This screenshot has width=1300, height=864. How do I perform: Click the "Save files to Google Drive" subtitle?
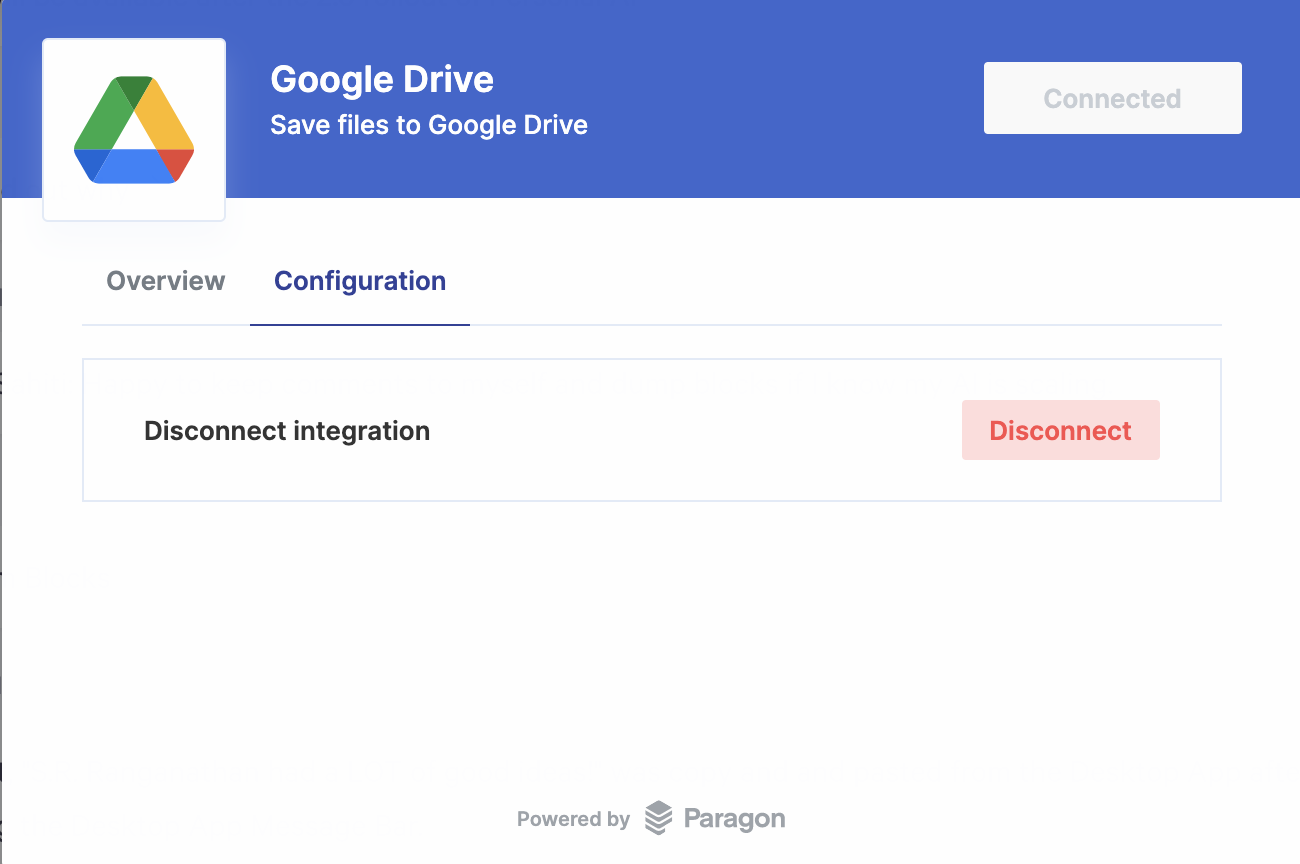(429, 125)
